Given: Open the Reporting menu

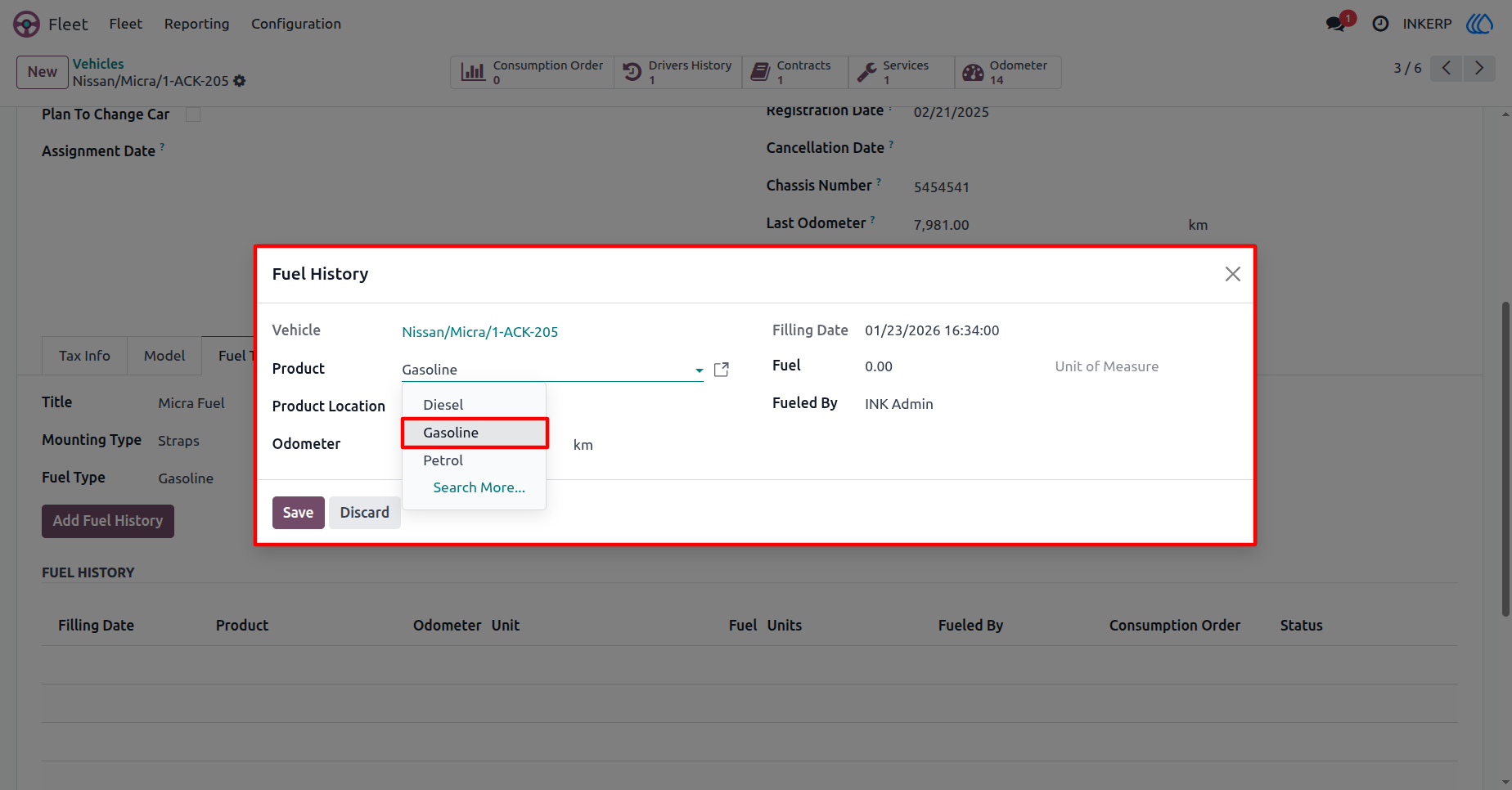Looking at the screenshot, I should pyautogui.click(x=196, y=24).
